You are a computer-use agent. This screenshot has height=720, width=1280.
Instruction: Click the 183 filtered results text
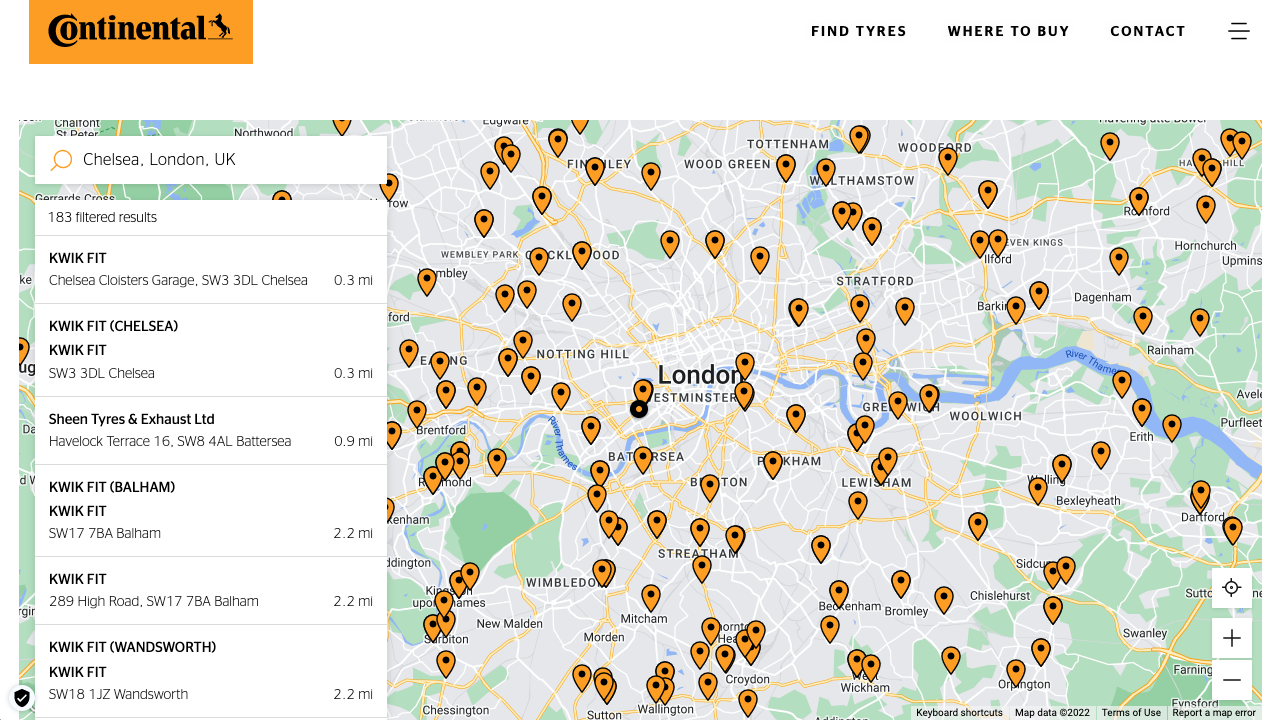tap(102, 218)
